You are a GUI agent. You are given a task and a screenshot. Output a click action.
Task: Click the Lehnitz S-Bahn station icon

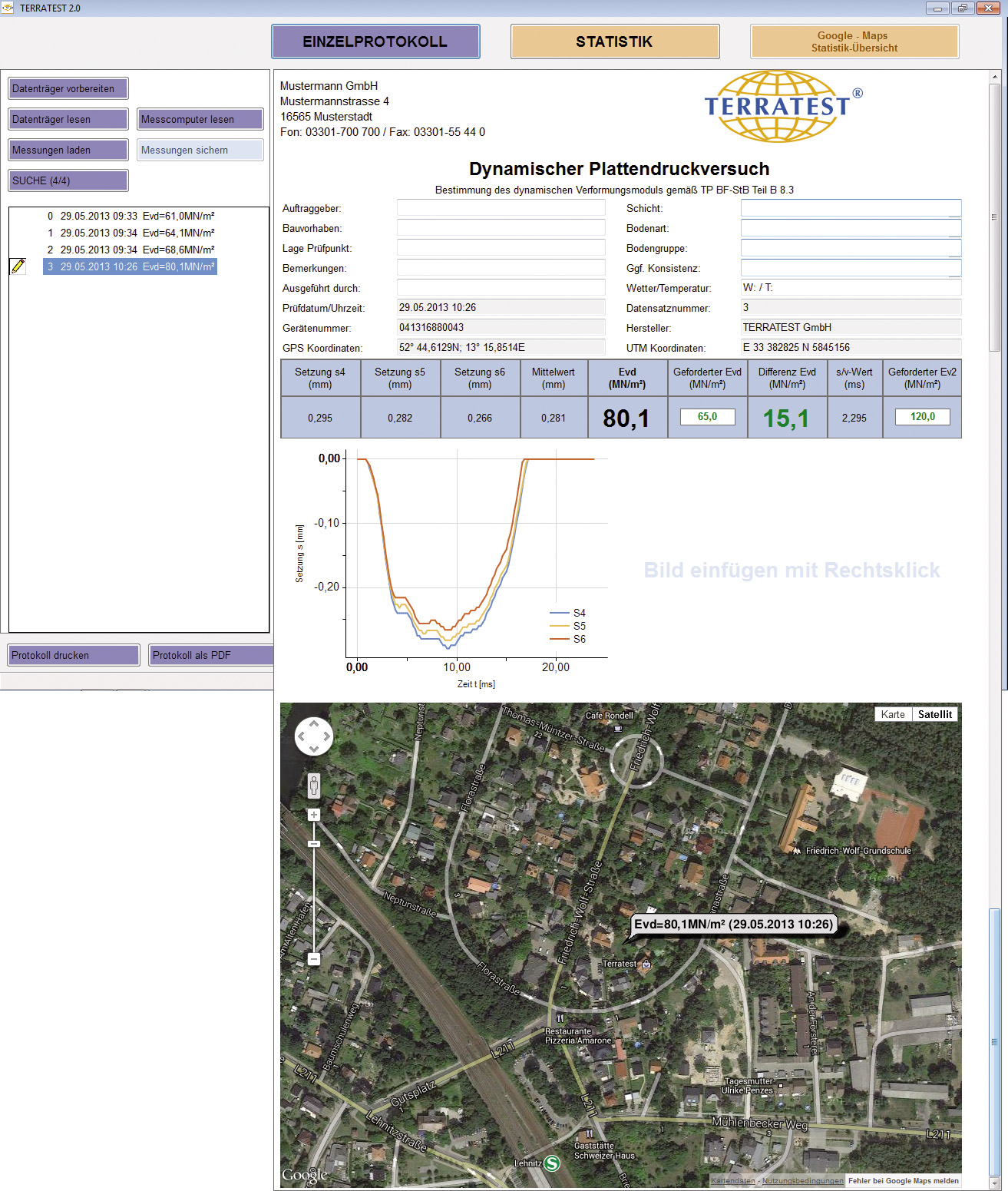[x=552, y=1163]
